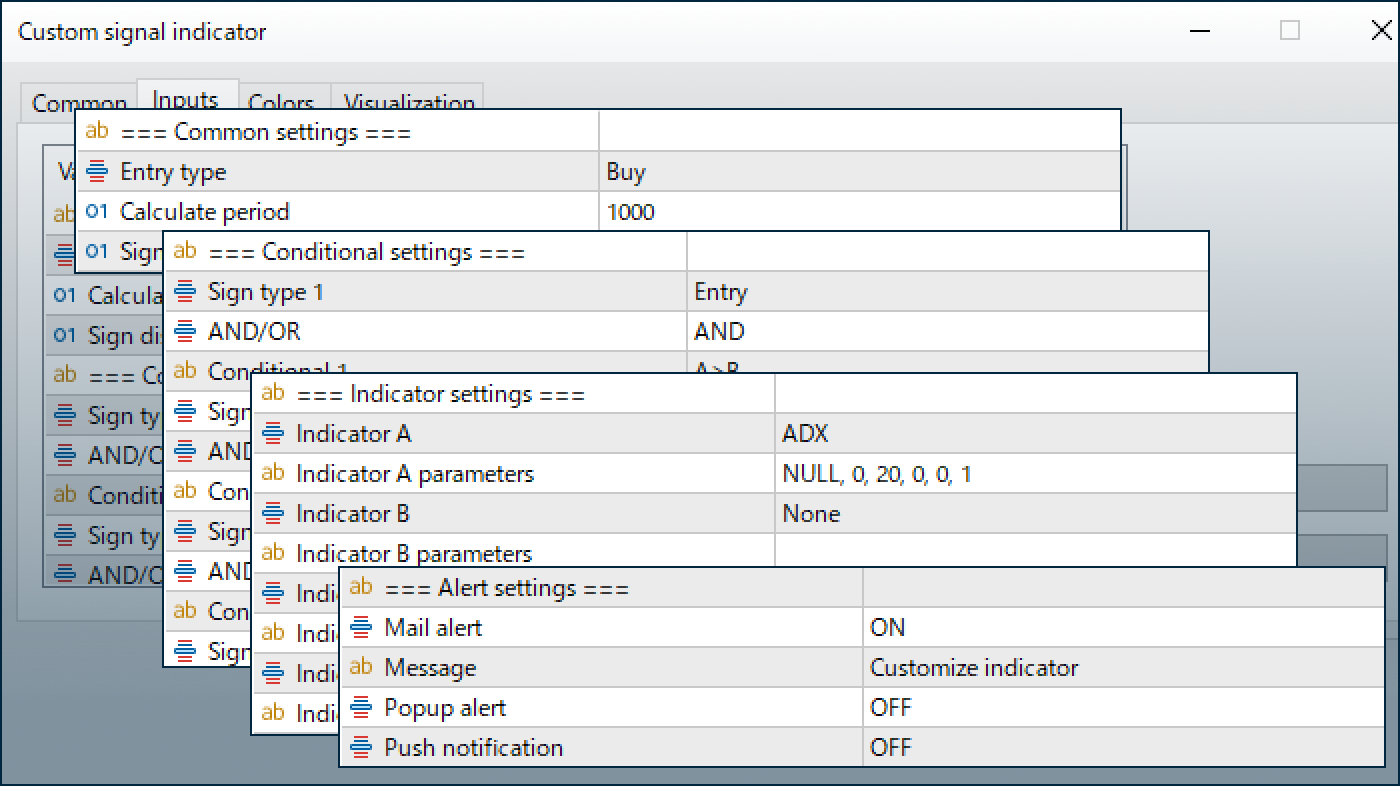Image resolution: width=1400 pixels, height=786 pixels.
Task: Close the Custom signal indicator dialog
Action: pyautogui.click(x=1381, y=31)
